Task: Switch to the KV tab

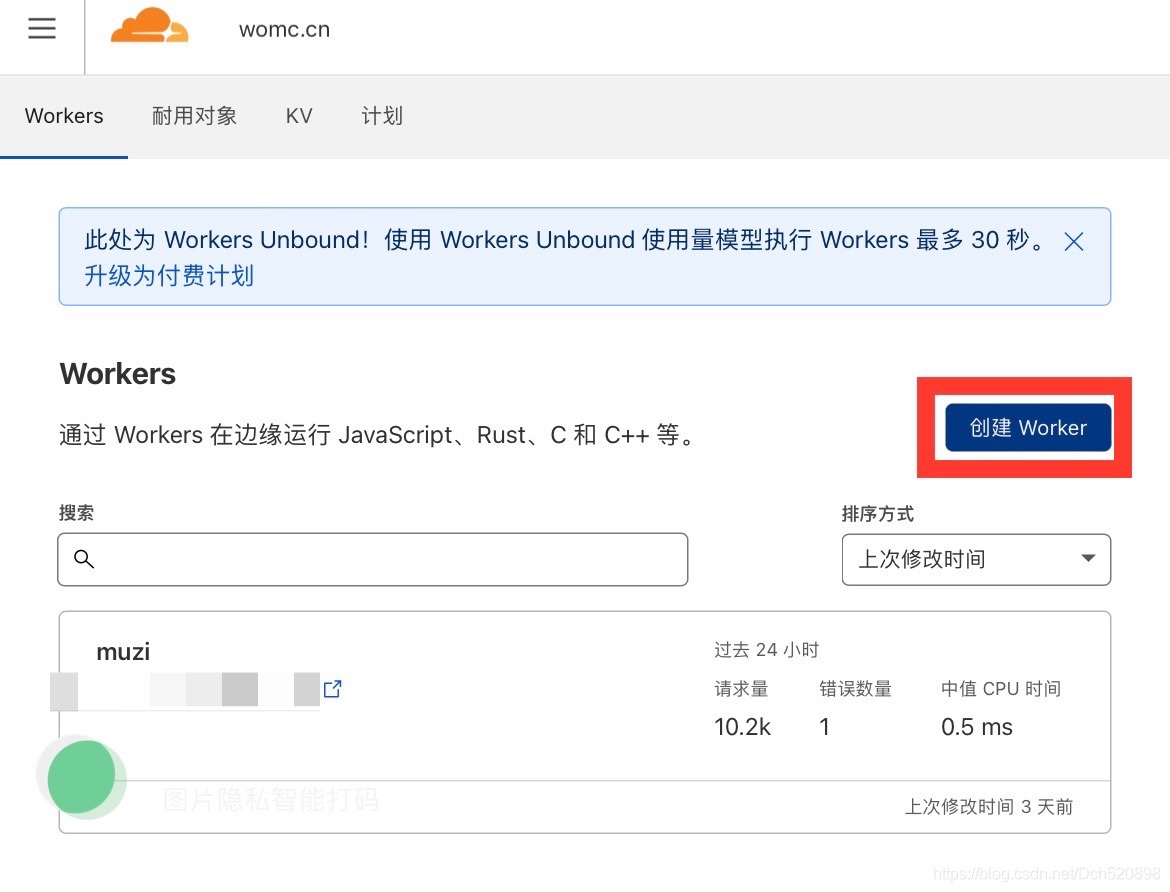Action: click(298, 116)
